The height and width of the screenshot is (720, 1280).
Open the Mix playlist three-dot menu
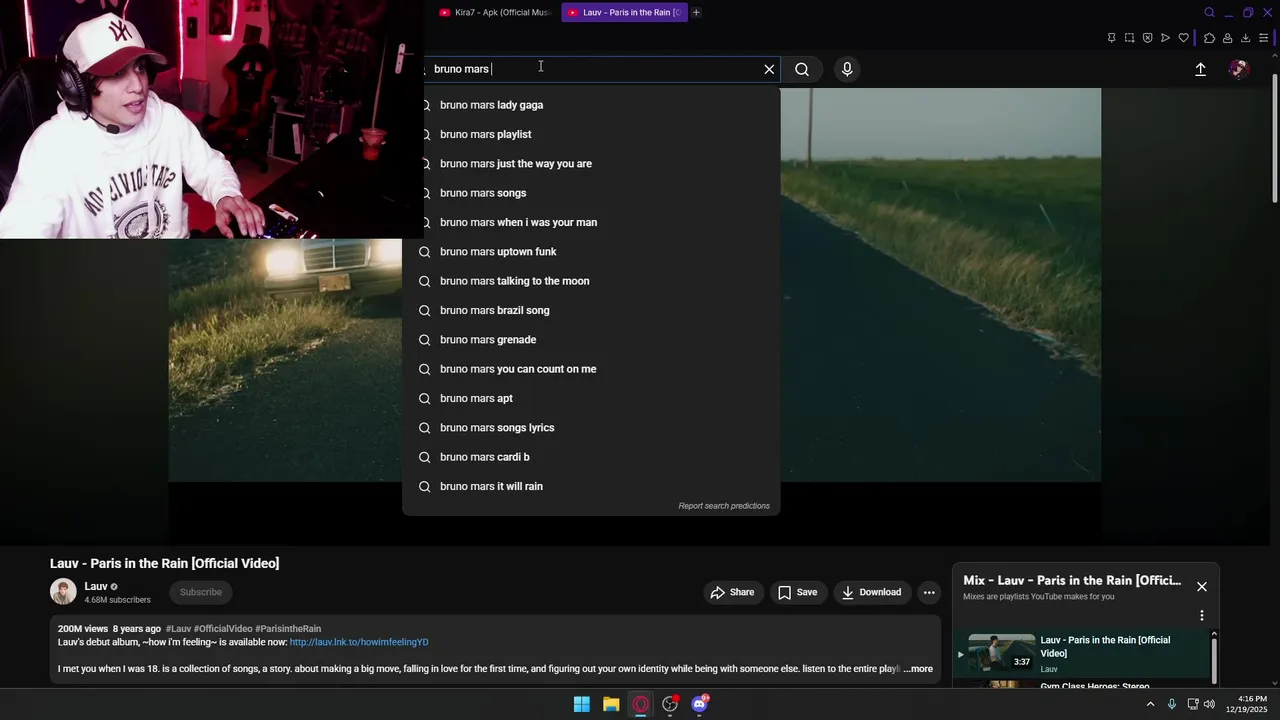point(1202,615)
